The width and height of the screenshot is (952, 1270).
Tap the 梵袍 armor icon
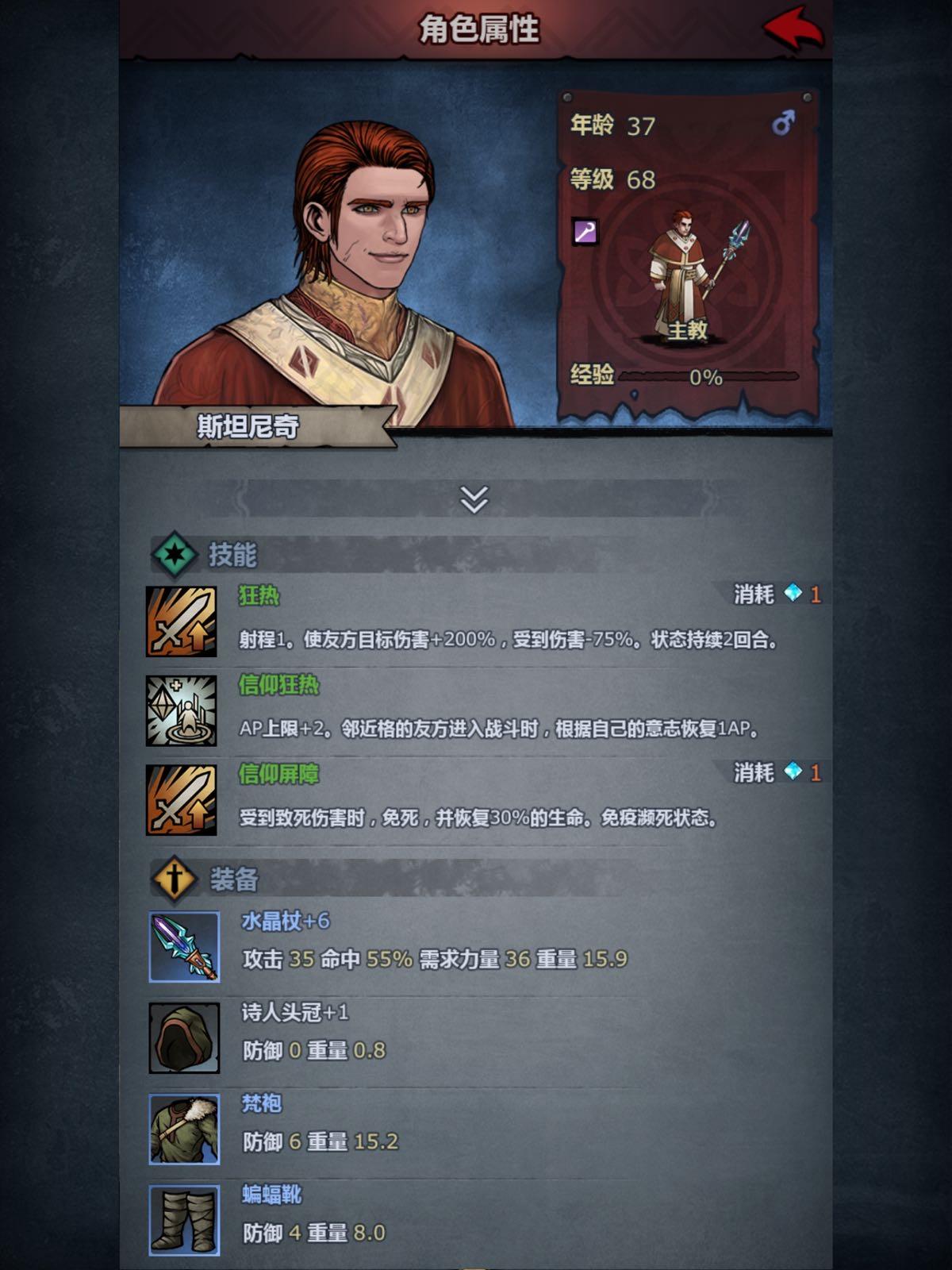pyautogui.click(x=185, y=1129)
